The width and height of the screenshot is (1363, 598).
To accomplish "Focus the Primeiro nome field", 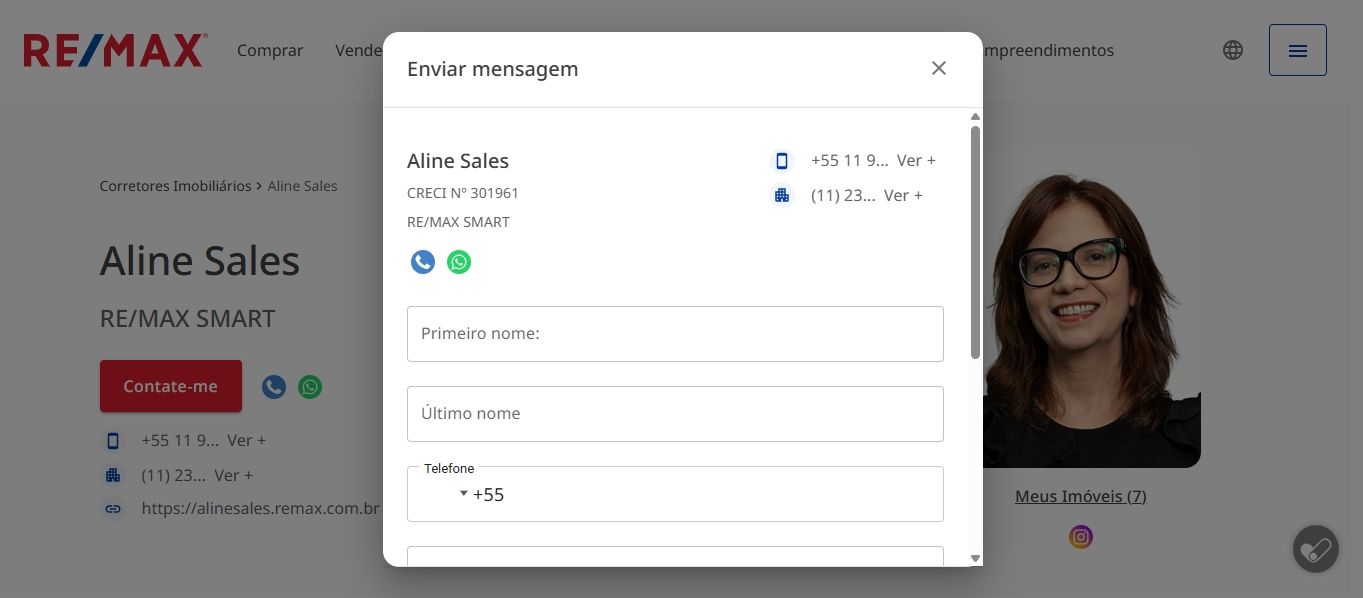I will pyautogui.click(x=675, y=334).
